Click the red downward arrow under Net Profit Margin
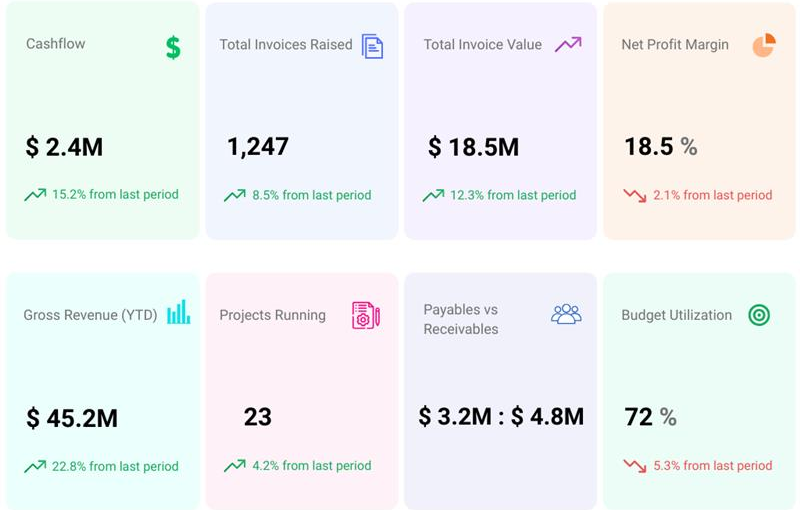Image resolution: width=800 pixels, height=510 pixels. coord(634,196)
